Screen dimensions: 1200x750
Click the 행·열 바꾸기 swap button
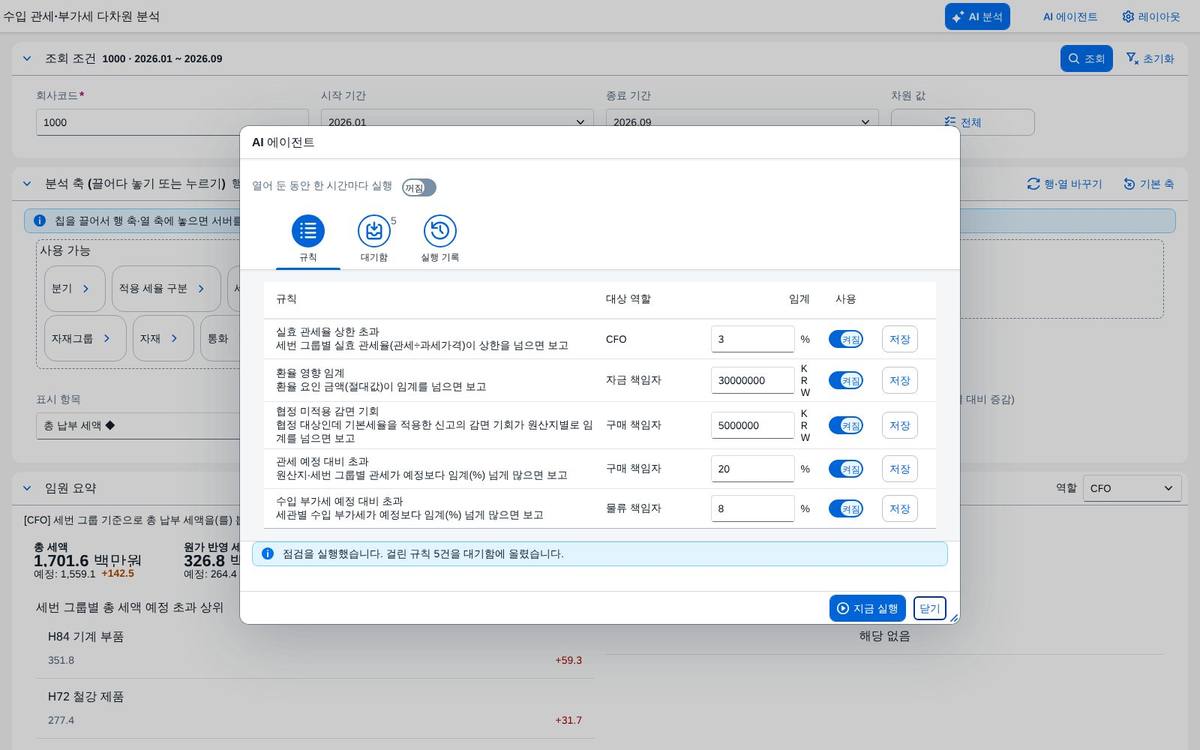click(x=1064, y=184)
